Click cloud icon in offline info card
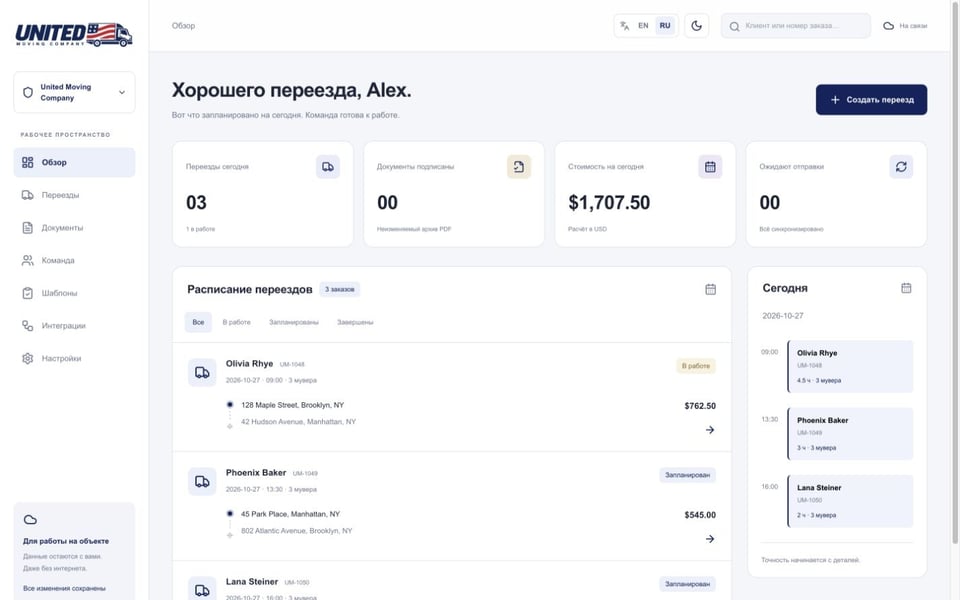Screen dimensions: 960x600 pyautogui.click(x=30, y=520)
